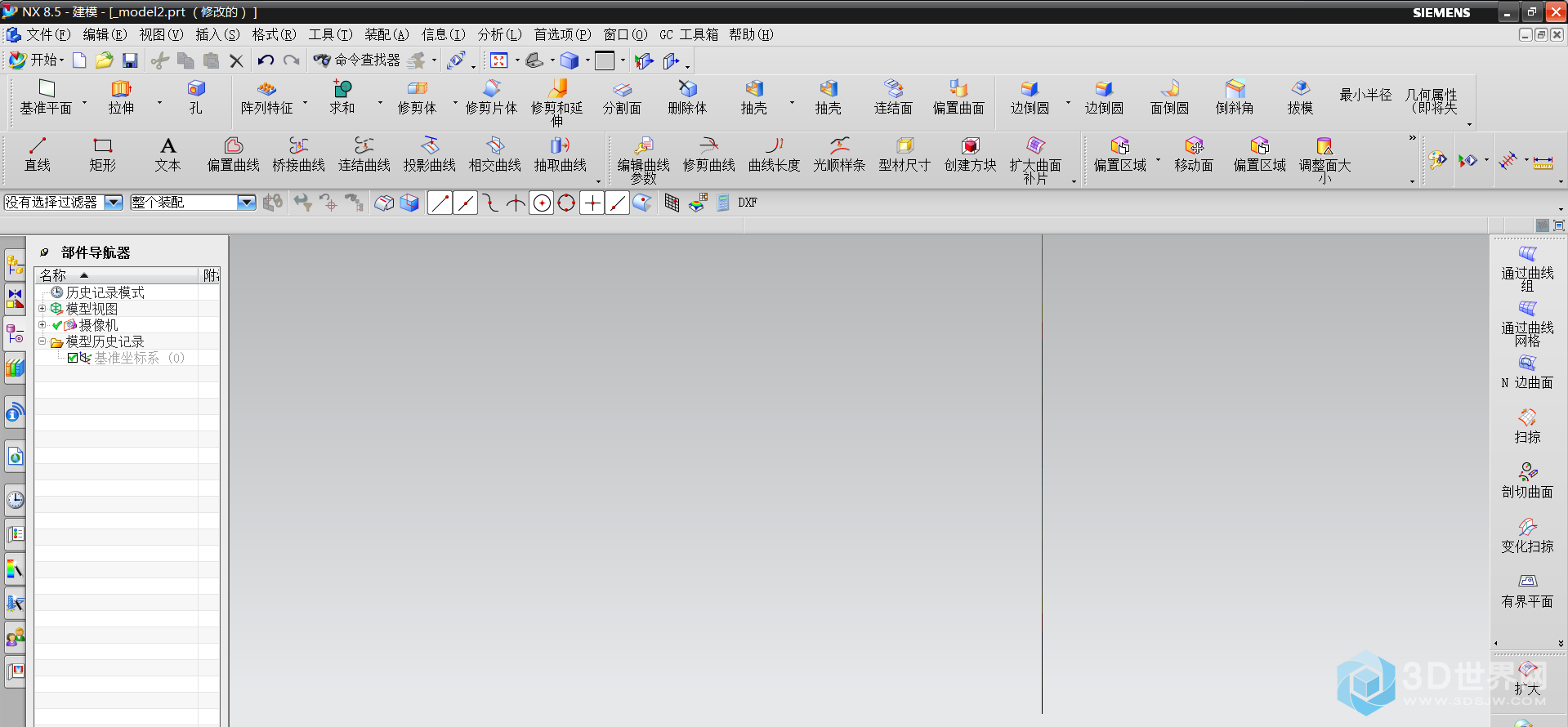1568x727 pixels.
Task: Open the 分析(L) menu
Action: 500,34
